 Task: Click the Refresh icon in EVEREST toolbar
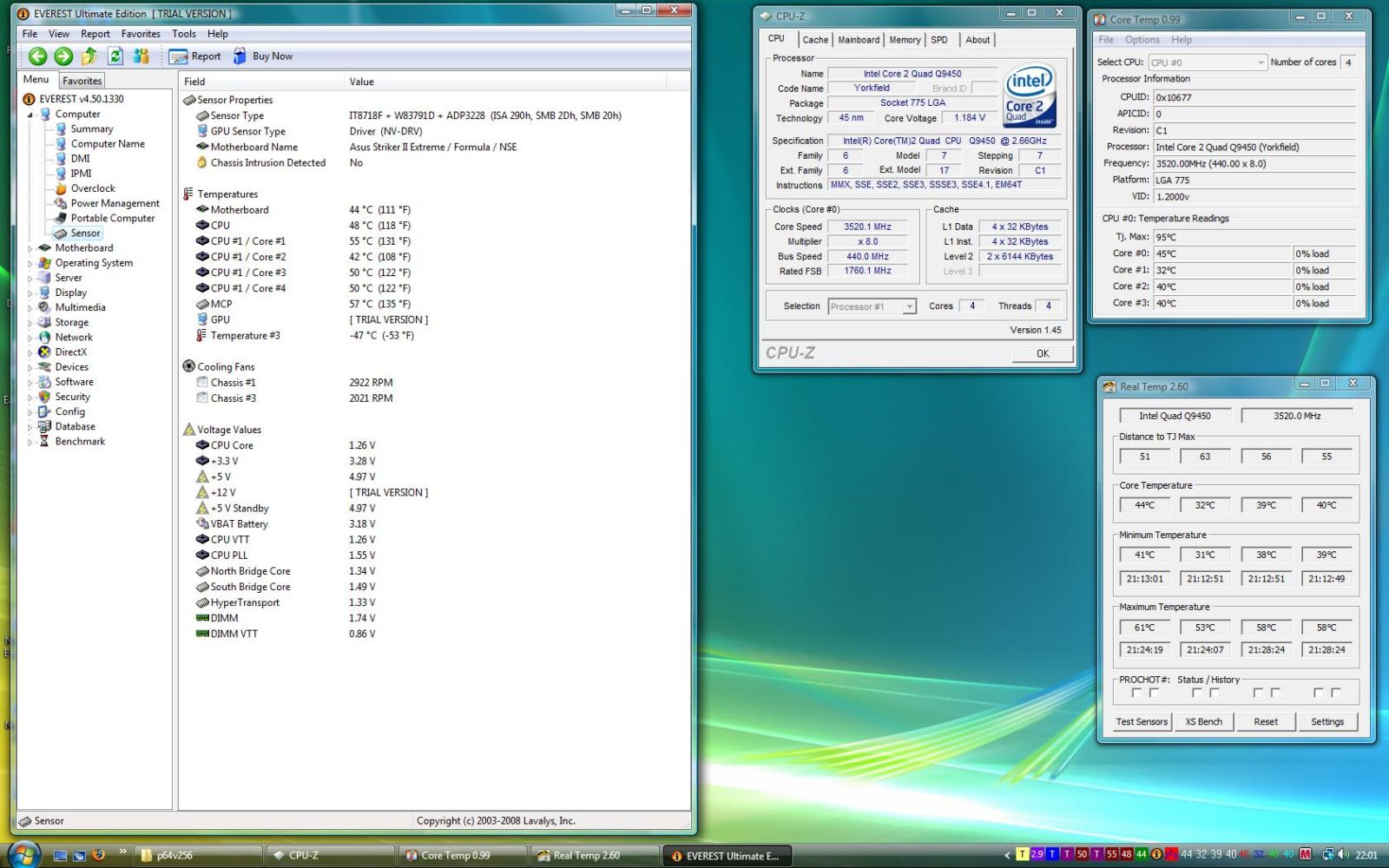tap(115, 56)
